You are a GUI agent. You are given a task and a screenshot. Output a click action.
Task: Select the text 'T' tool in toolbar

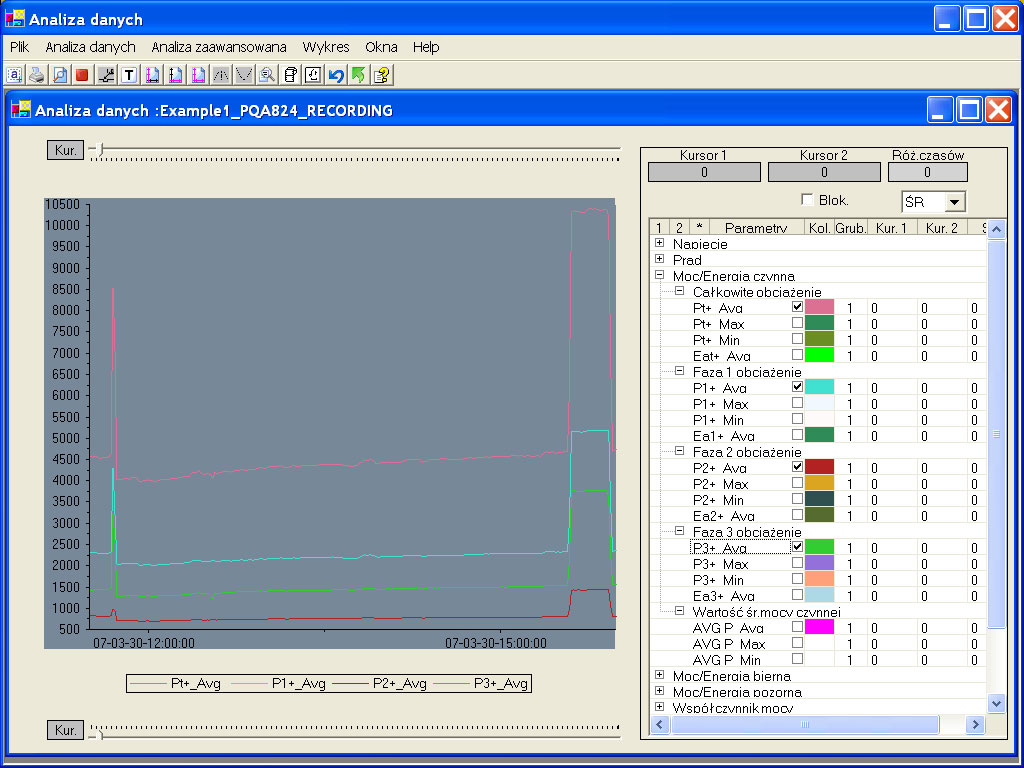click(129, 75)
